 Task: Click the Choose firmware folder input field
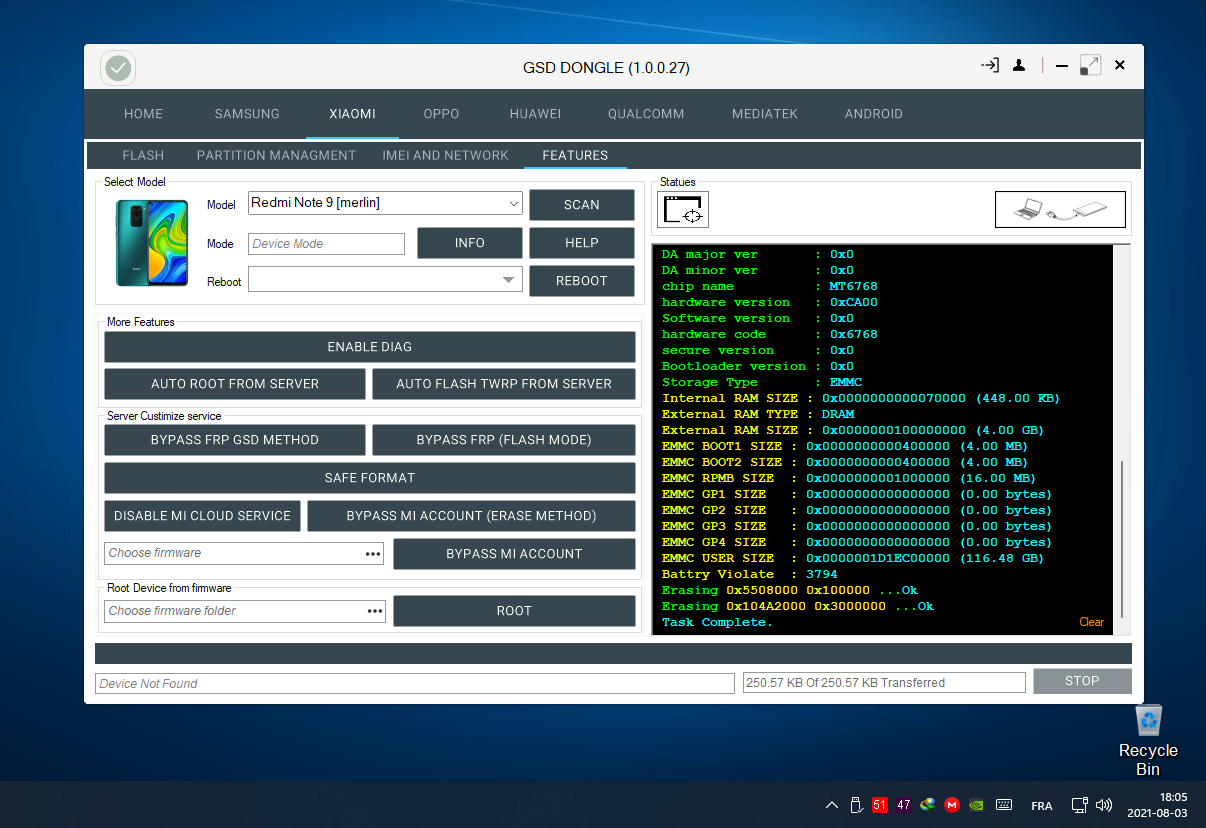coord(232,611)
